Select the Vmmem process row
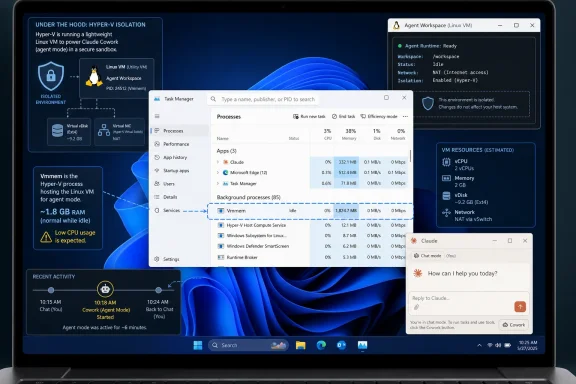Image resolution: width=576 pixels, height=384 pixels. click(x=310, y=211)
